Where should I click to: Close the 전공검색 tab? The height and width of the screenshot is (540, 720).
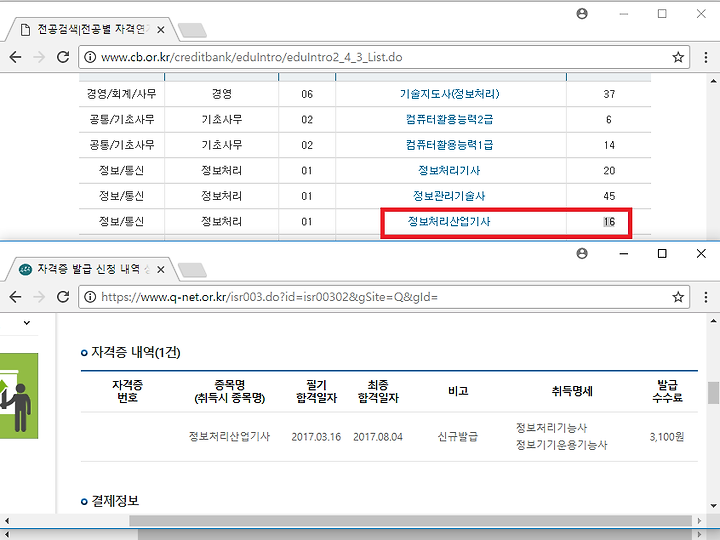coord(161,30)
